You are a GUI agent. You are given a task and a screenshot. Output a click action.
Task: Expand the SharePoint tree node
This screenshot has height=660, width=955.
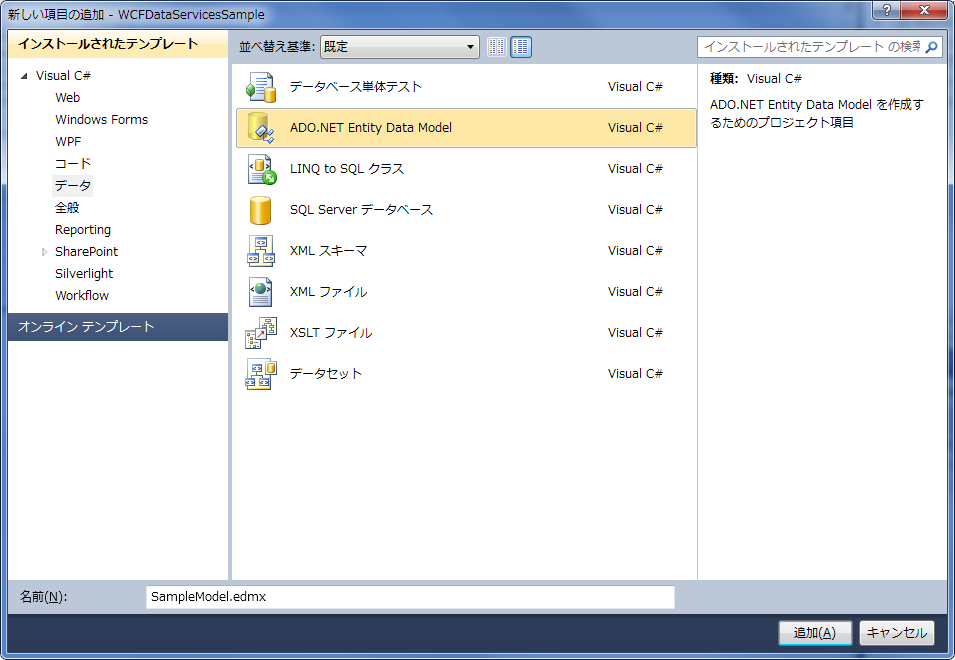(44, 252)
